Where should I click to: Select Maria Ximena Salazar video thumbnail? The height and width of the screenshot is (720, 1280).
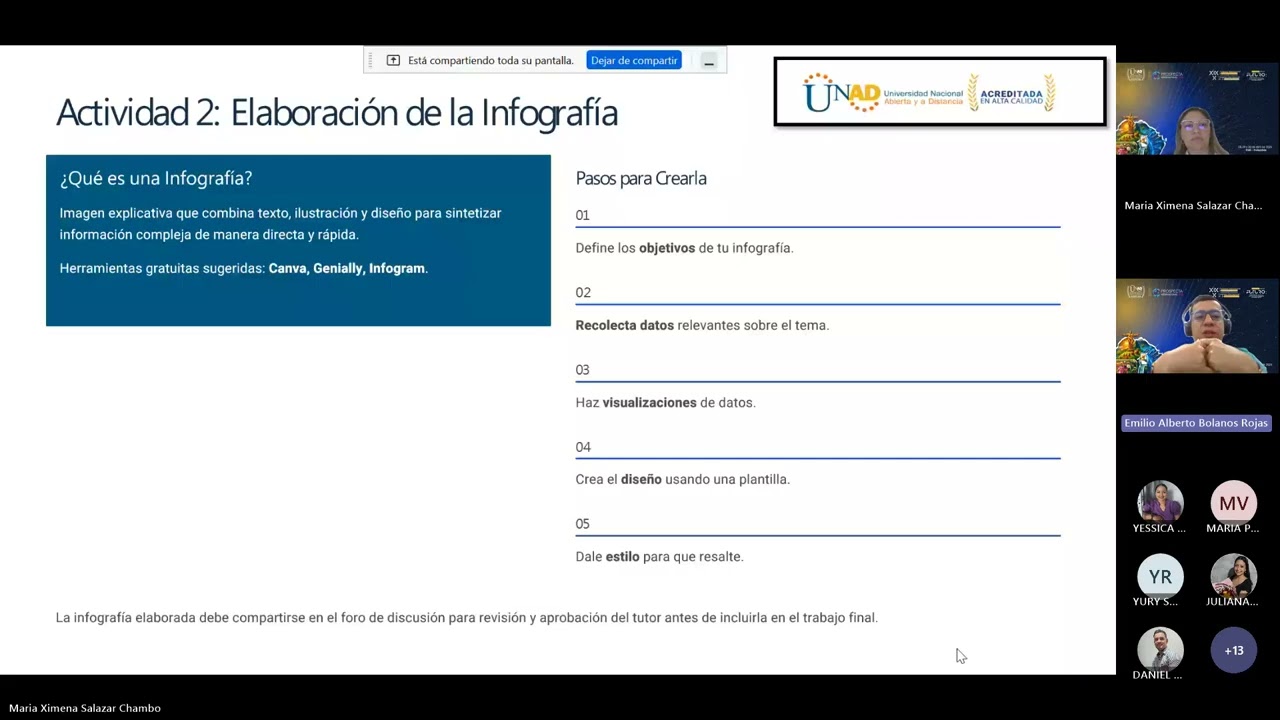click(1198, 109)
